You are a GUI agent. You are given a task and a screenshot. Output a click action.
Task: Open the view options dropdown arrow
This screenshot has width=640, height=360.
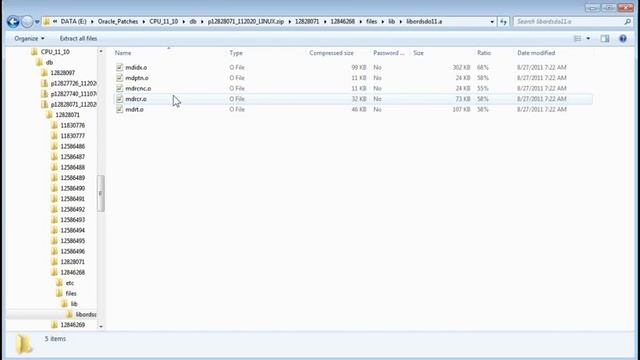tap(588, 38)
